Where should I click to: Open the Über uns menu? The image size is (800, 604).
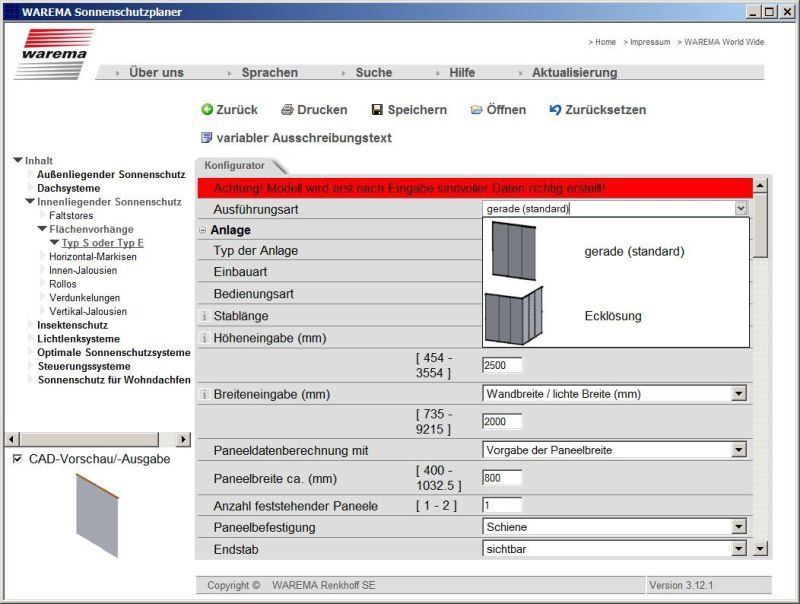pos(156,72)
